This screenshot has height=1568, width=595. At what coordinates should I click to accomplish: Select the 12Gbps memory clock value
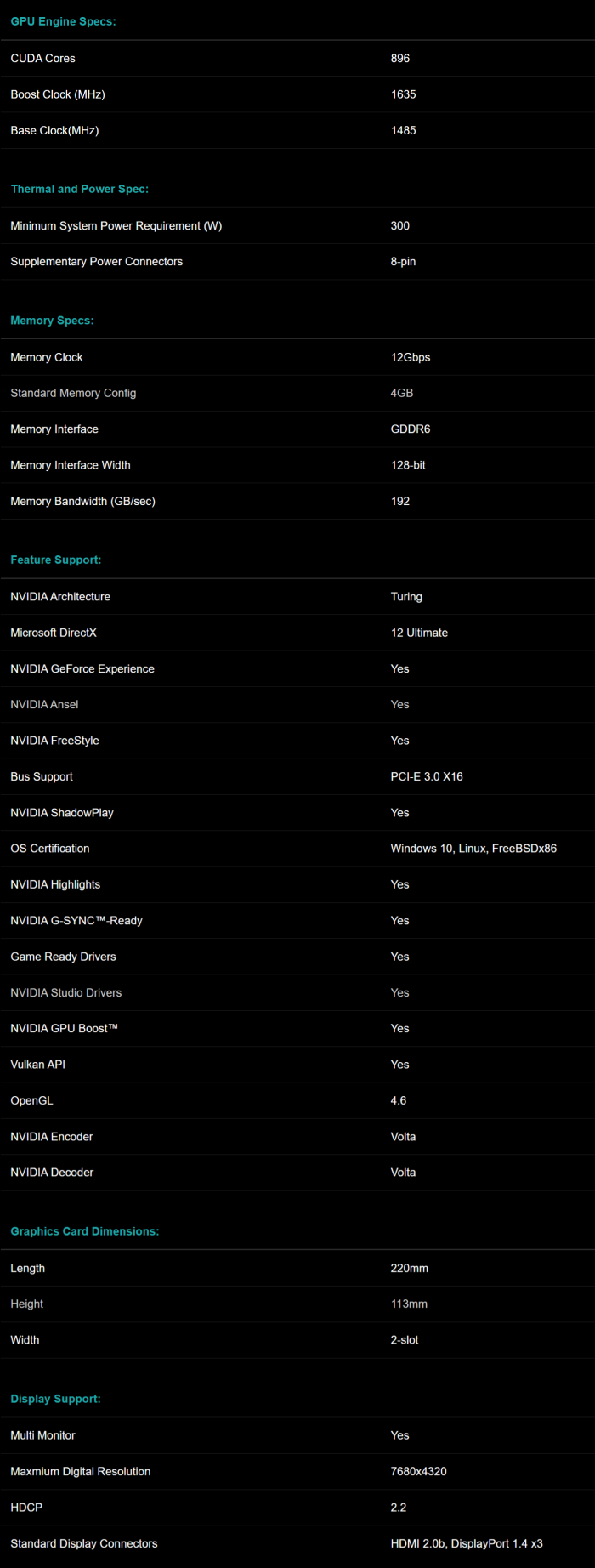pyautogui.click(x=411, y=357)
